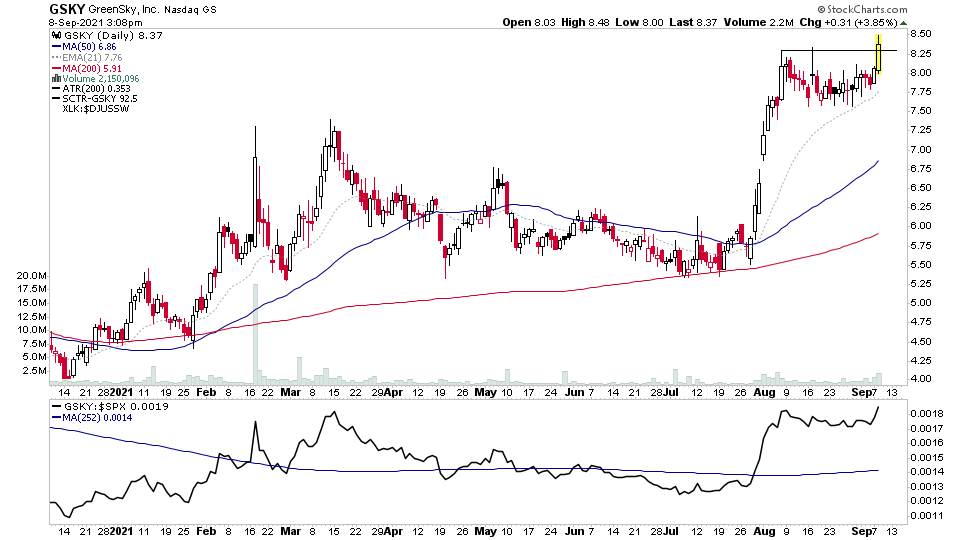The height and width of the screenshot is (540, 960).
Task: Click the High 8.48 value
Action: coord(585,23)
